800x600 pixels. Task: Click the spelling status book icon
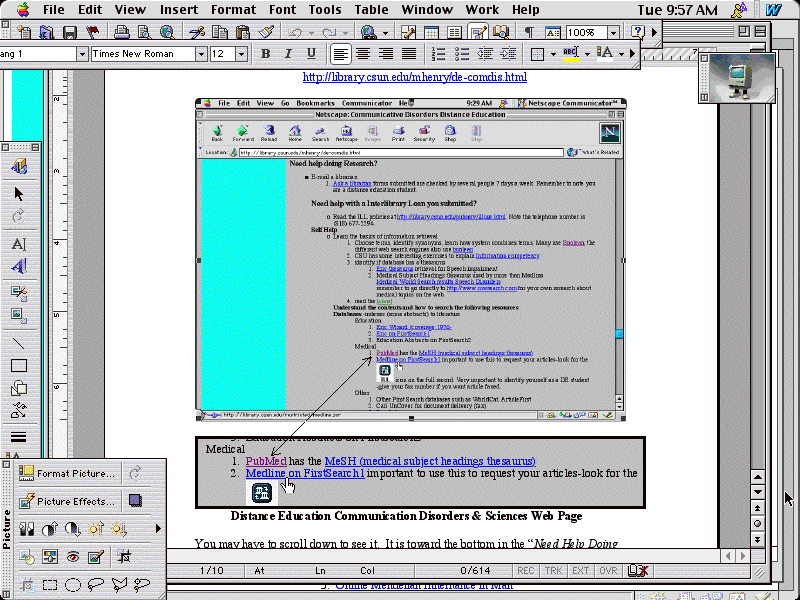[637, 570]
